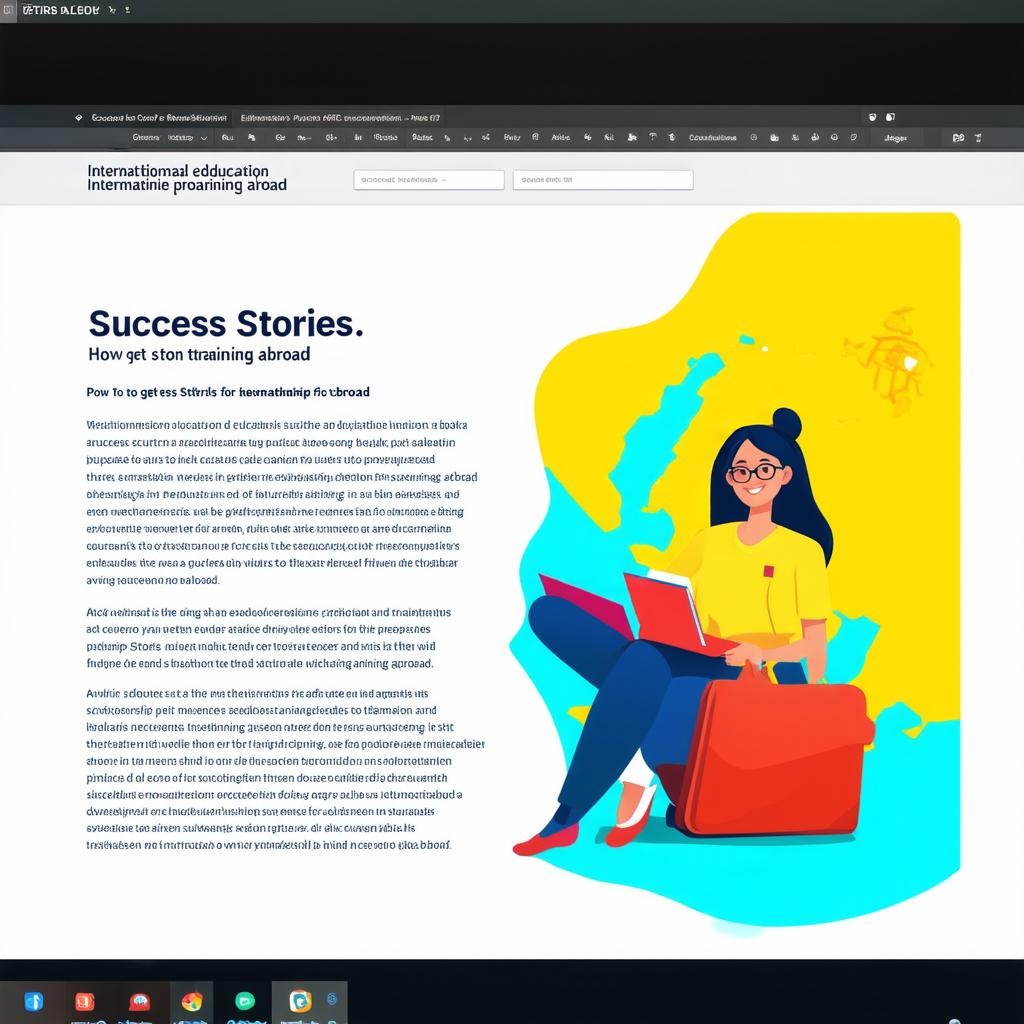The width and height of the screenshot is (1024, 1024).
Task: Click the right search field in the header
Action: 602,180
